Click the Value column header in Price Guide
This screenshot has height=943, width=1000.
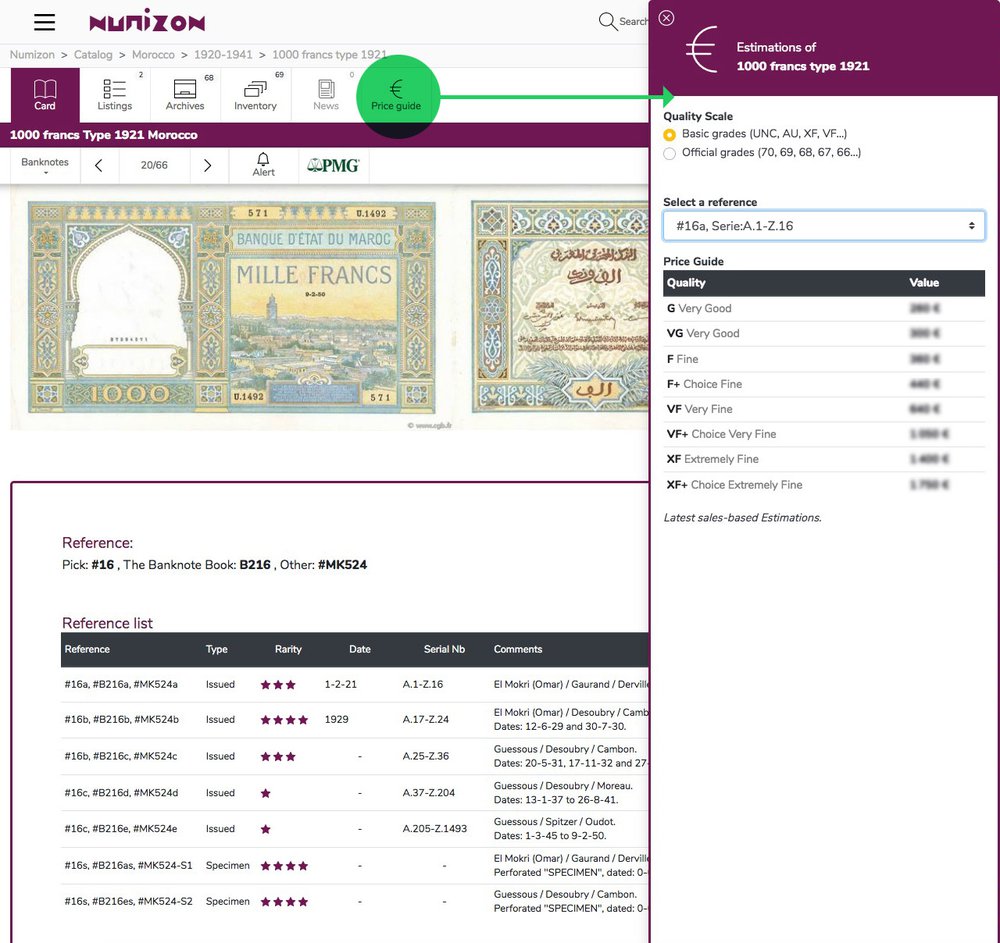pyautogui.click(x=924, y=283)
